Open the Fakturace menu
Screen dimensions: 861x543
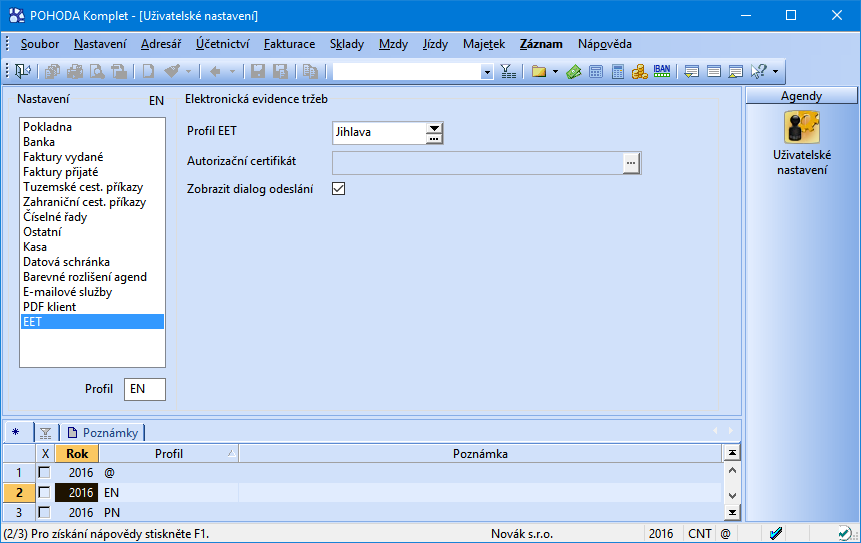pyautogui.click(x=289, y=44)
